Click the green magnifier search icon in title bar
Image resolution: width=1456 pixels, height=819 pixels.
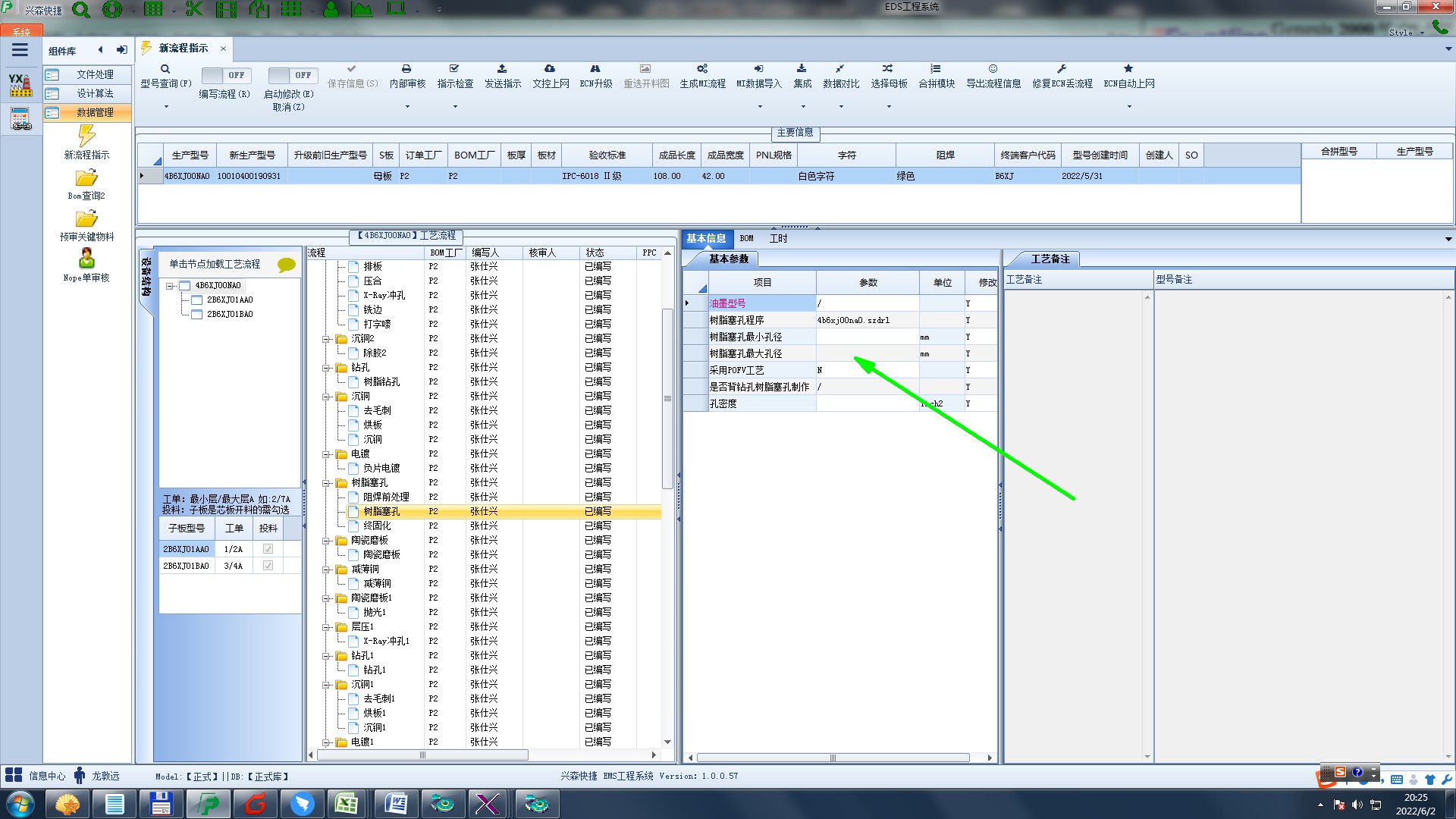pyautogui.click(x=81, y=10)
